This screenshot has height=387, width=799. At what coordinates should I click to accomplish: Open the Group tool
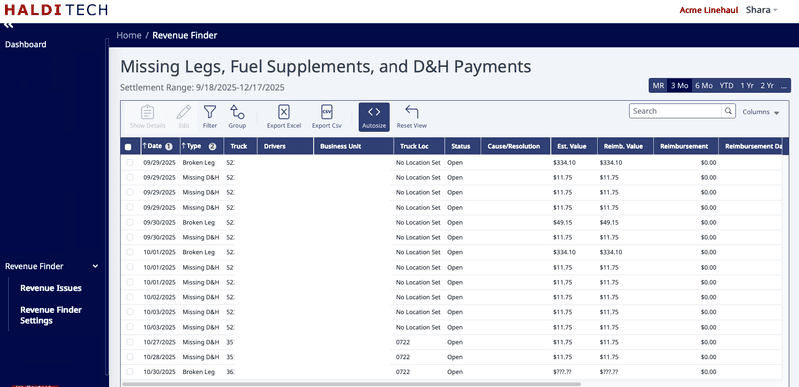[237, 117]
